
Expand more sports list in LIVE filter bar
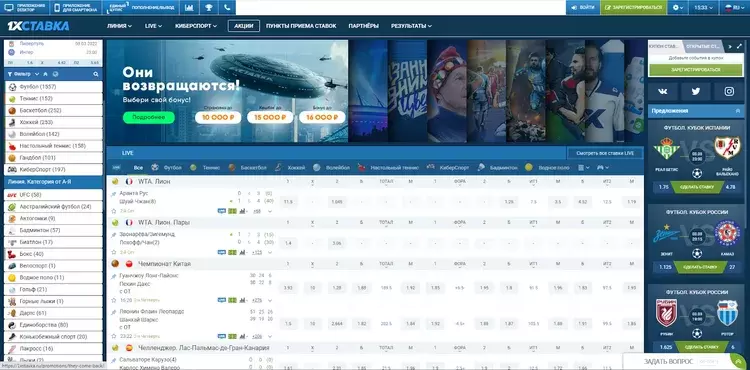[x=583, y=168]
